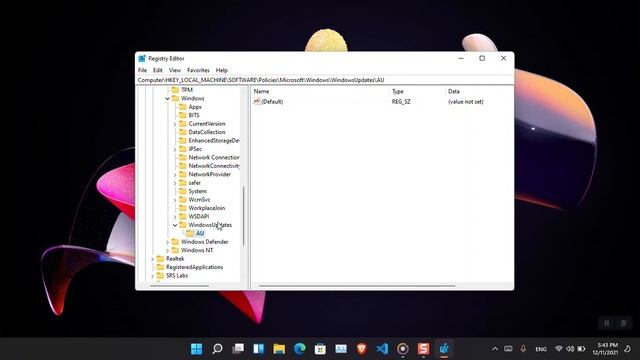Open File Explorer from taskbar
640x360 pixels.
pos(279,349)
